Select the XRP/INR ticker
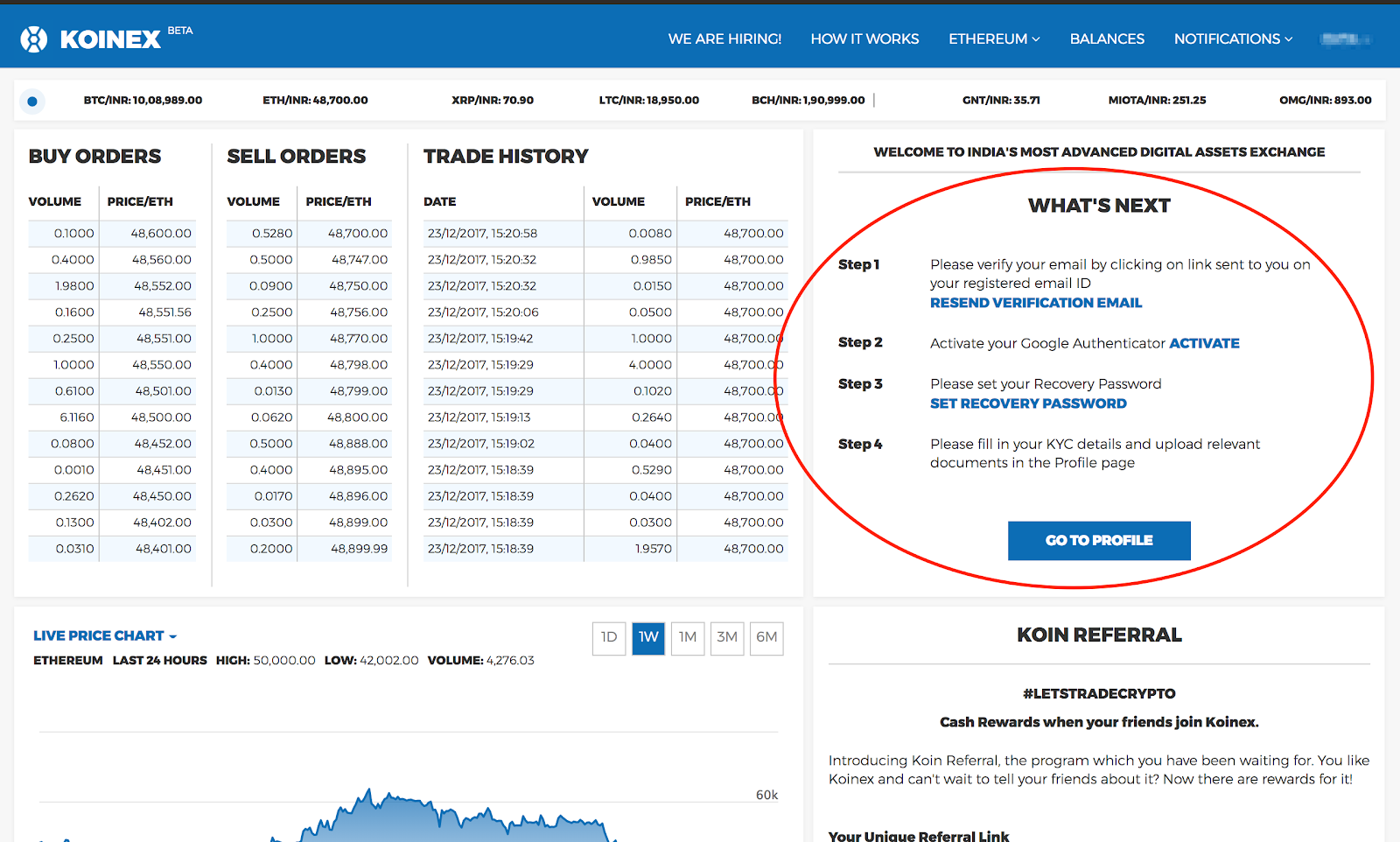 pyautogui.click(x=493, y=101)
